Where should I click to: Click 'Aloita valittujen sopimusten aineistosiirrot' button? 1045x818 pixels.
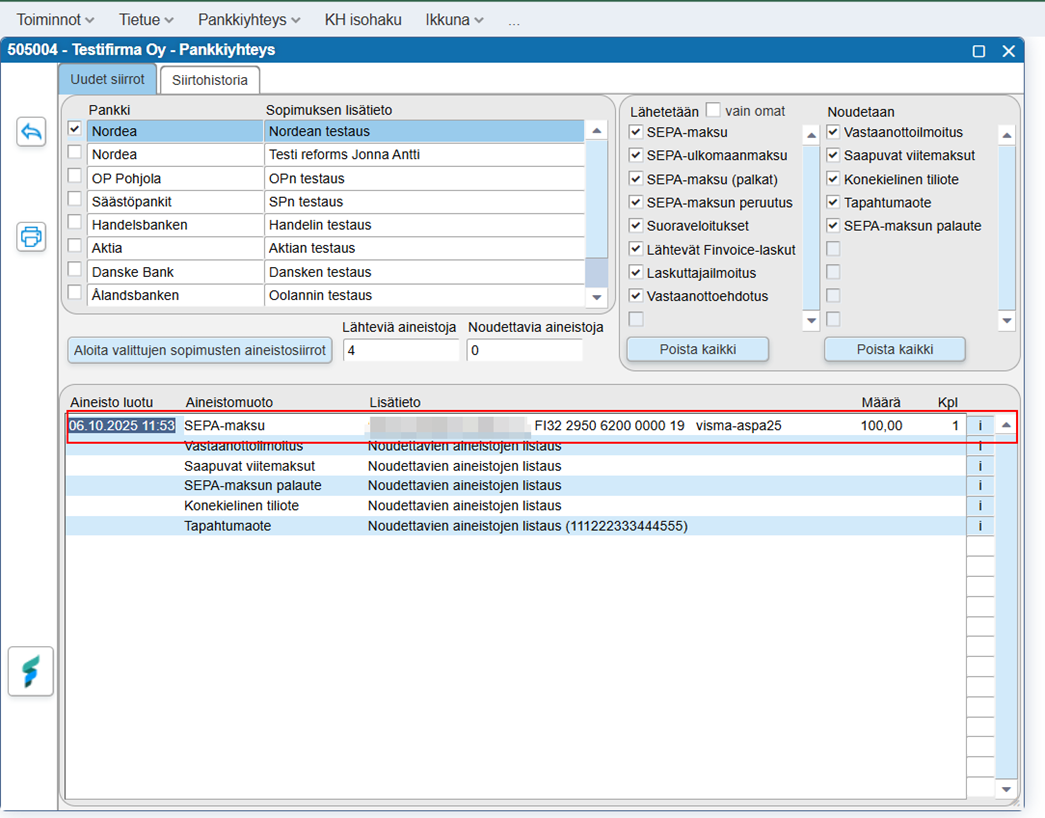pyautogui.click(x=200, y=350)
